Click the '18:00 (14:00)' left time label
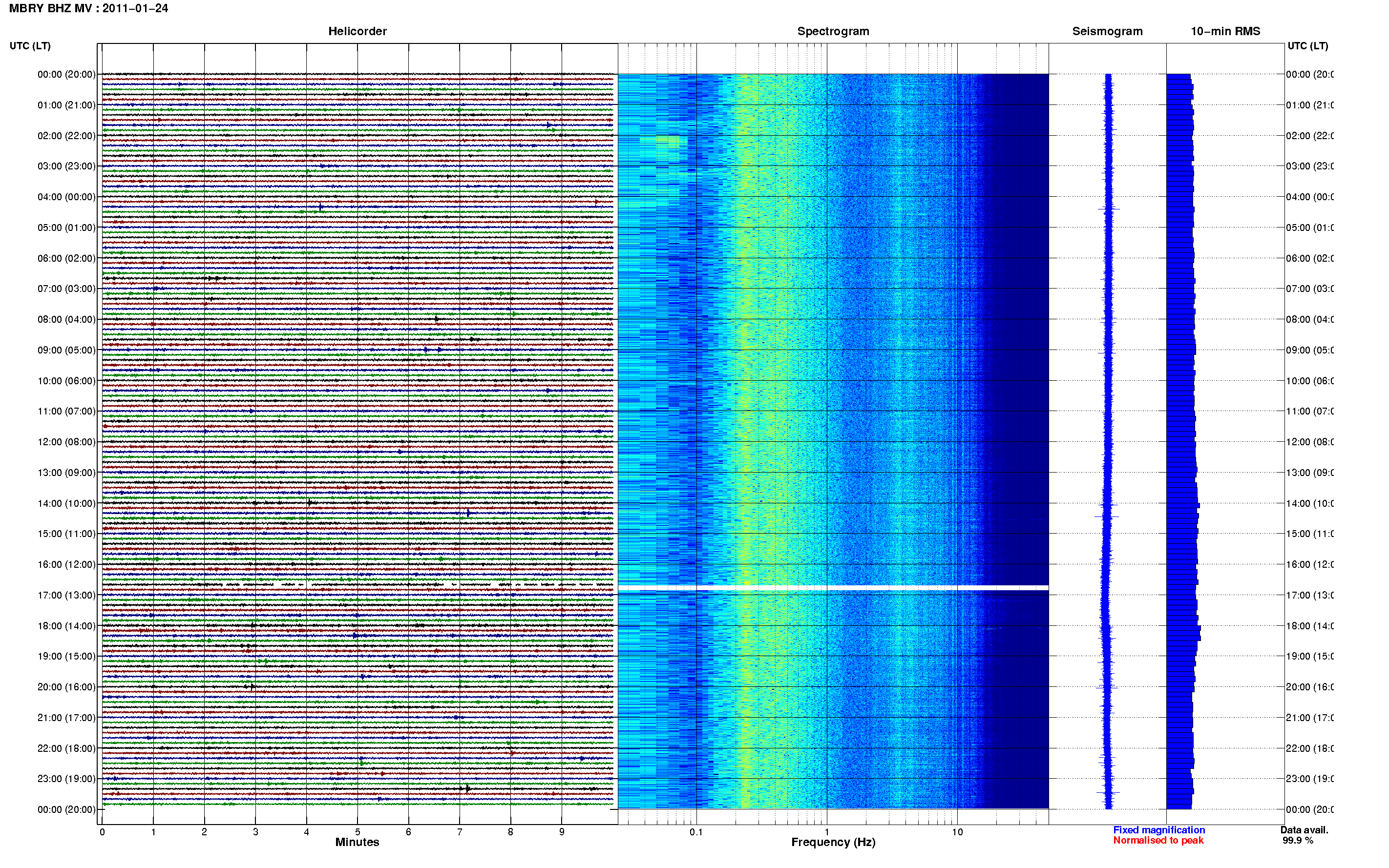This screenshot has width=1389, height=868. point(66,626)
